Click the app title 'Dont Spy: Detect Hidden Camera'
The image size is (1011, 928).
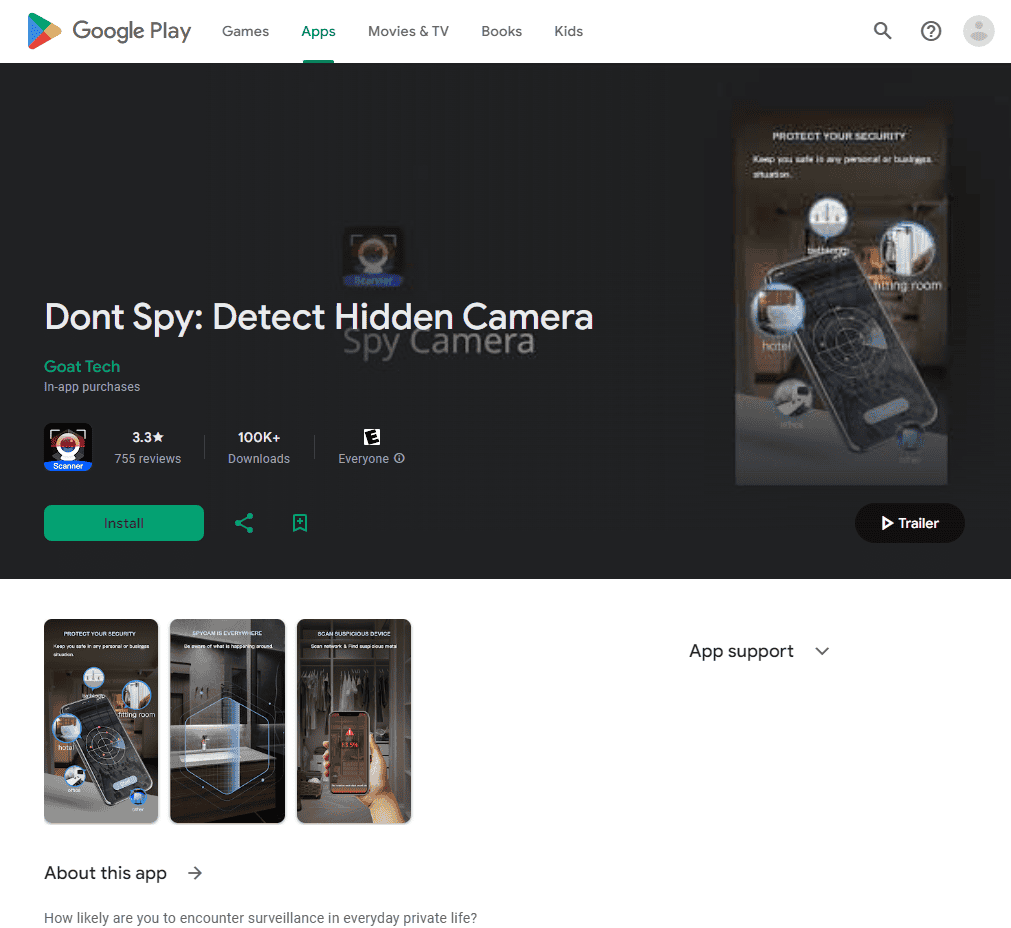click(x=319, y=317)
